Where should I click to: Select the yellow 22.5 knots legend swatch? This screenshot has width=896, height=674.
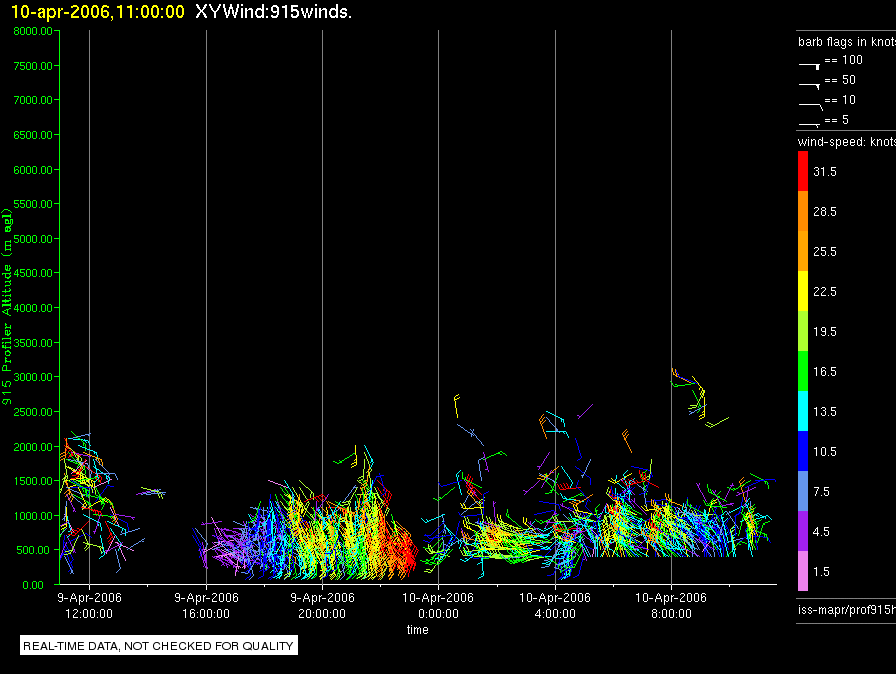tap(803, 291)
